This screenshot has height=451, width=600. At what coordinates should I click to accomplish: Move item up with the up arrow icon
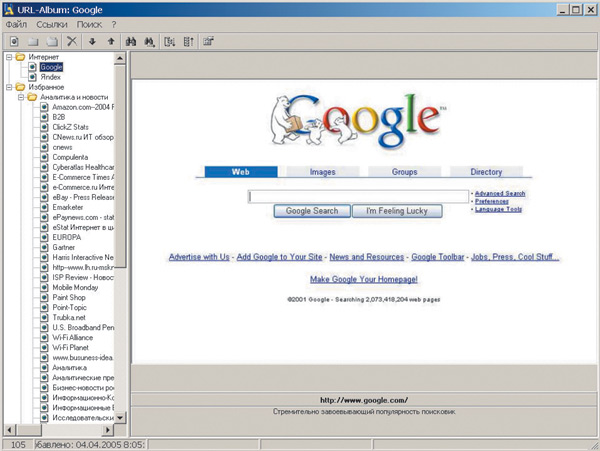pos(111,41)
